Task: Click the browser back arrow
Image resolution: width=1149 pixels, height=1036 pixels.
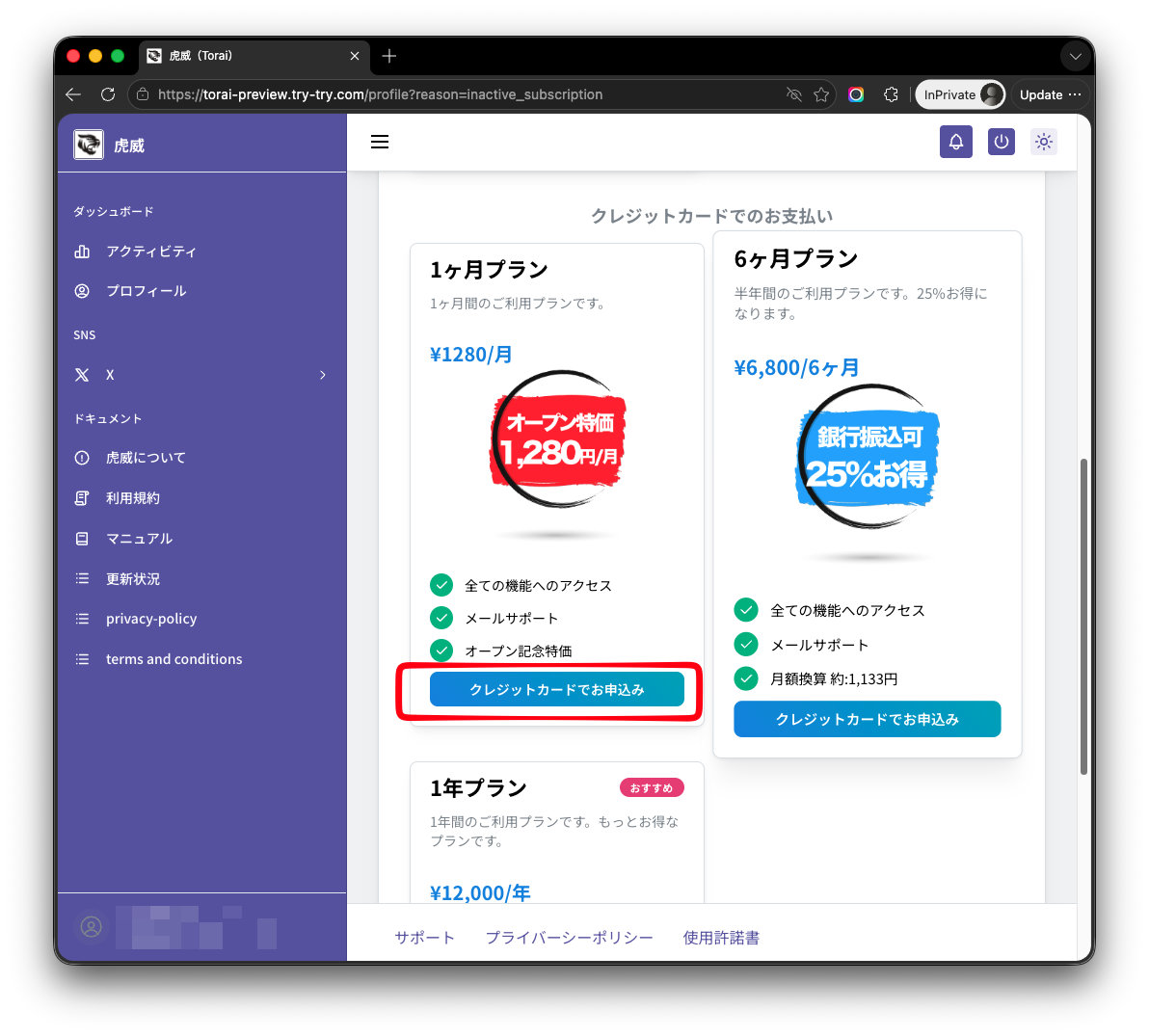Action: click(73, 94)
